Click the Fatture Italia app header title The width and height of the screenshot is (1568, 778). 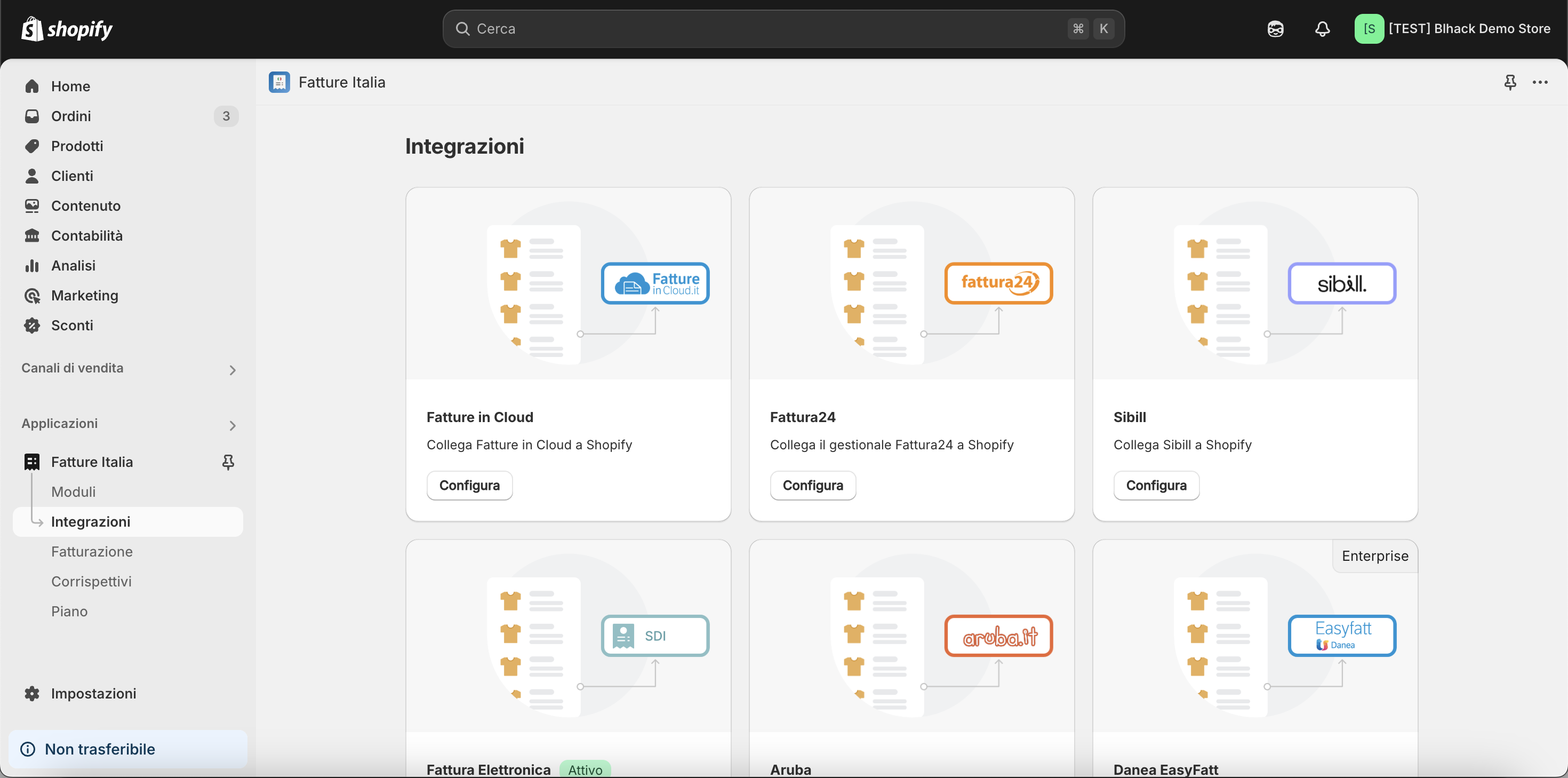click(341, 82)
